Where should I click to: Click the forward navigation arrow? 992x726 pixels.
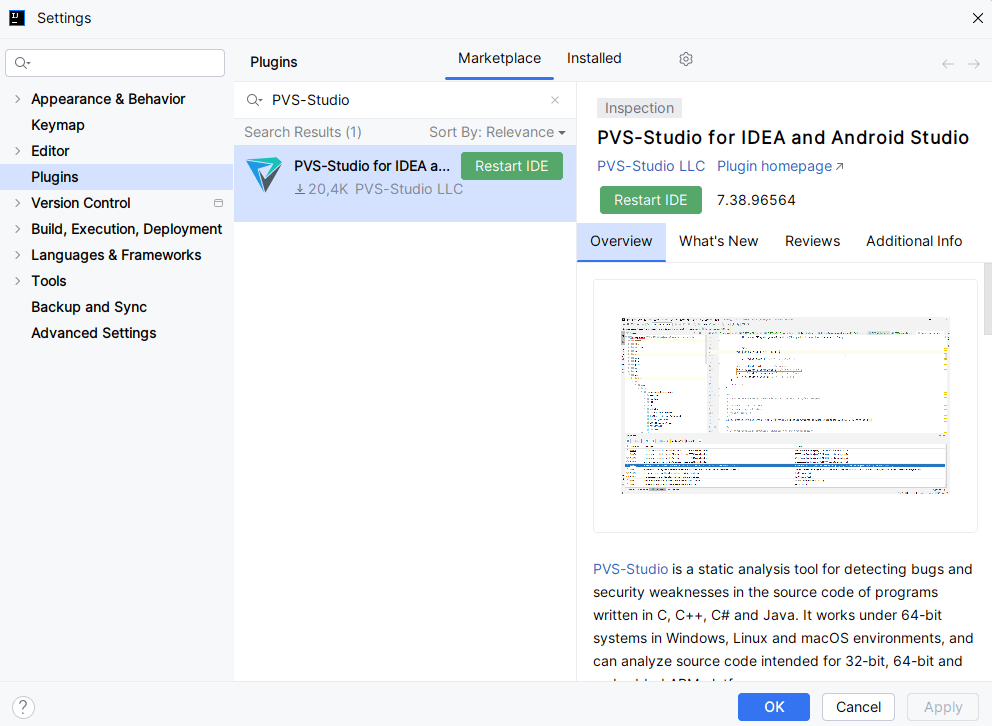click(x=974, y=64)
